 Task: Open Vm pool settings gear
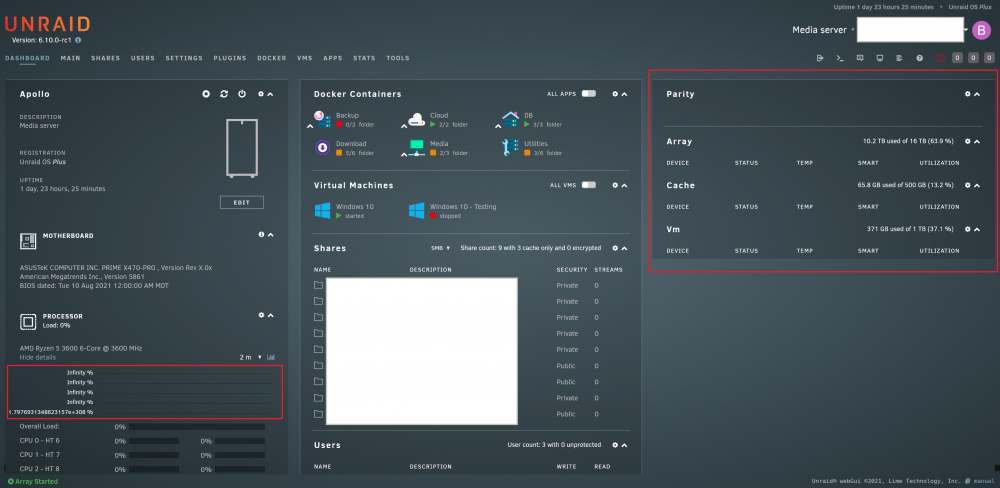pos(967,229)
